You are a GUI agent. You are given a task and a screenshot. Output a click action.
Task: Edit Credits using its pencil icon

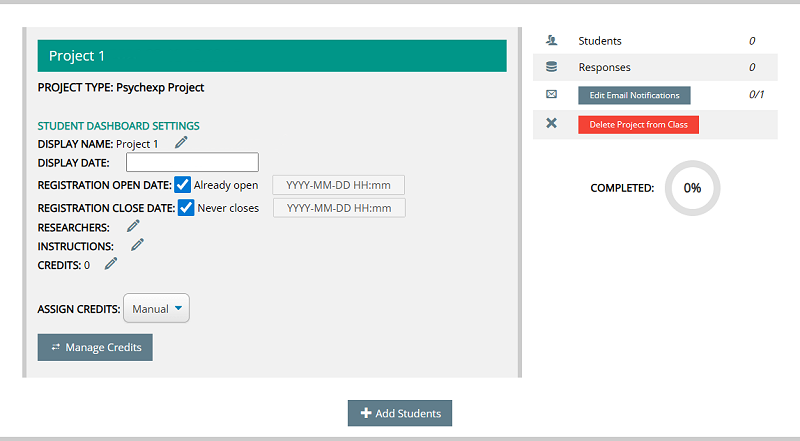tap(111, 264)
